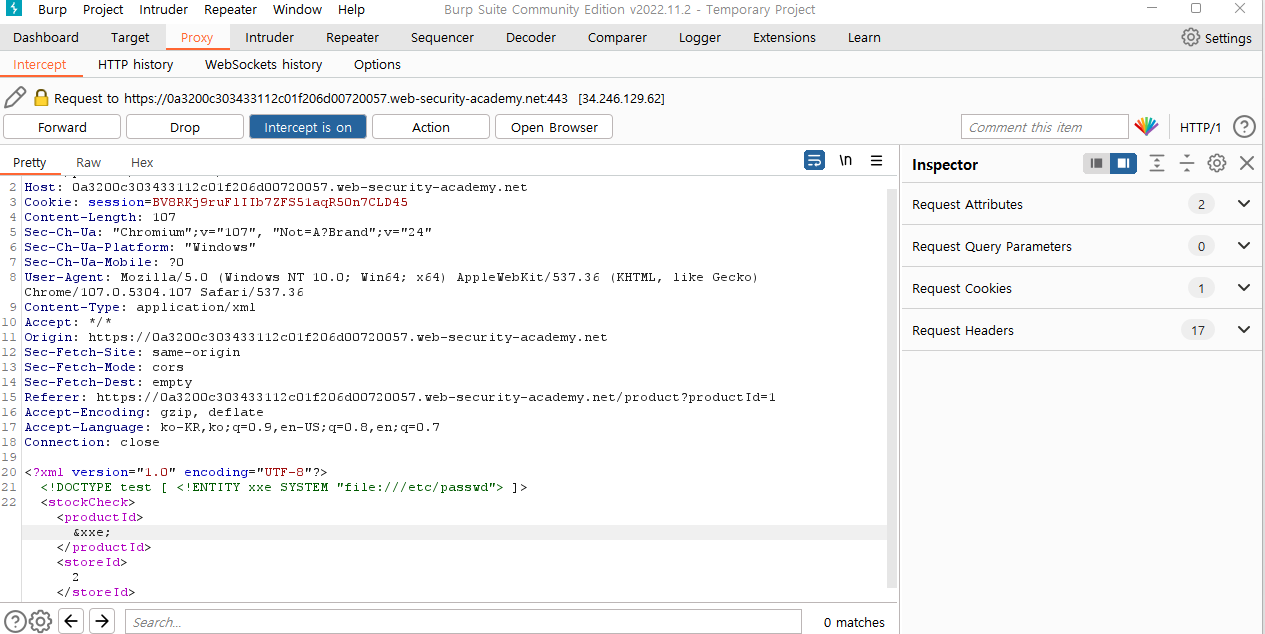Switch to the Repeater tab

(x=352, y=37)
